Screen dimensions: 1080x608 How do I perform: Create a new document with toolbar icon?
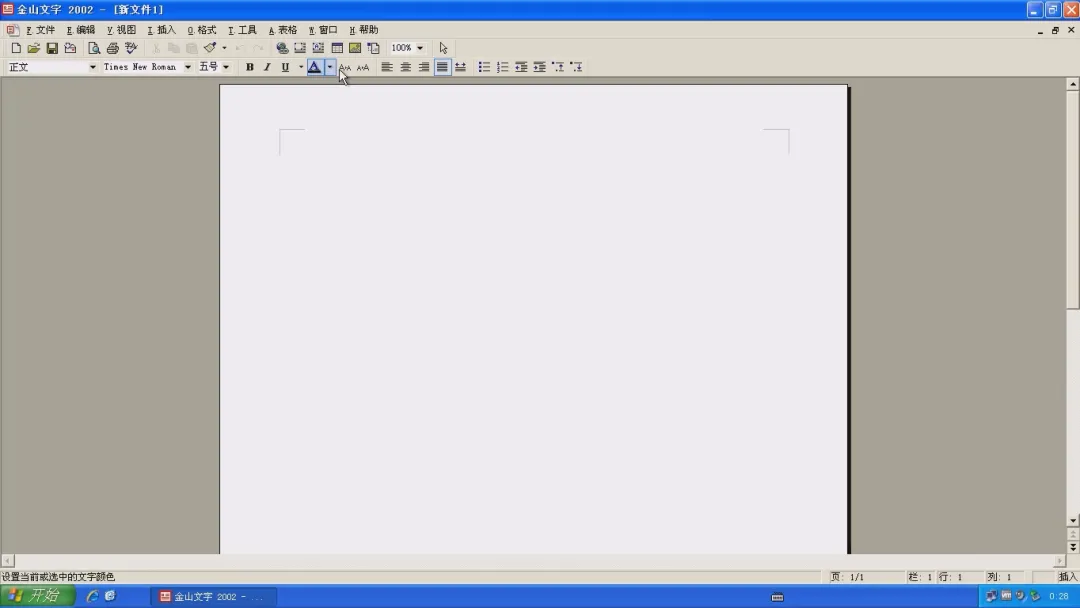coord(15,48)
